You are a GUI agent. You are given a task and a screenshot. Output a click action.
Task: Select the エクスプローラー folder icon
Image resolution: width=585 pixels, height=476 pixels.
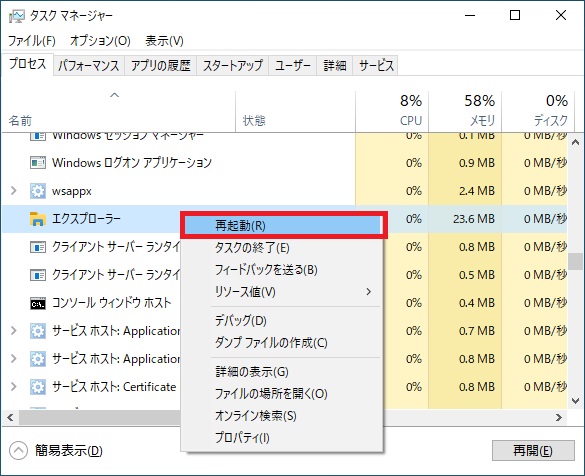tap(38, 219)
